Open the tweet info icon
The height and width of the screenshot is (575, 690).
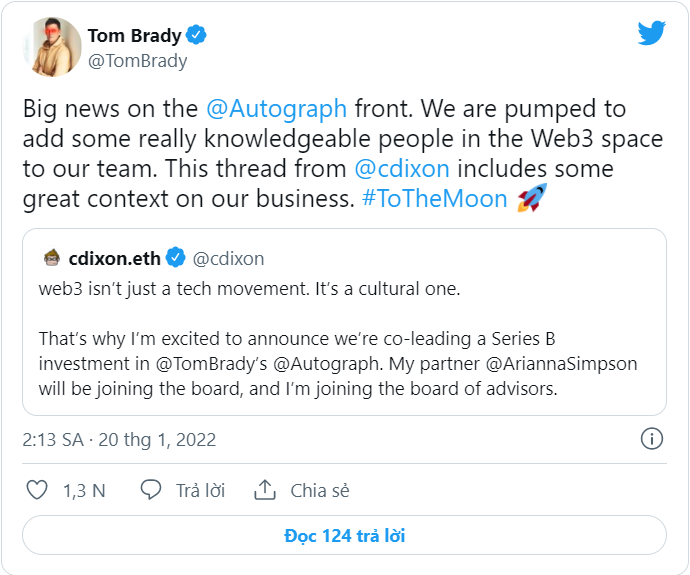click(x=651, y=439)
